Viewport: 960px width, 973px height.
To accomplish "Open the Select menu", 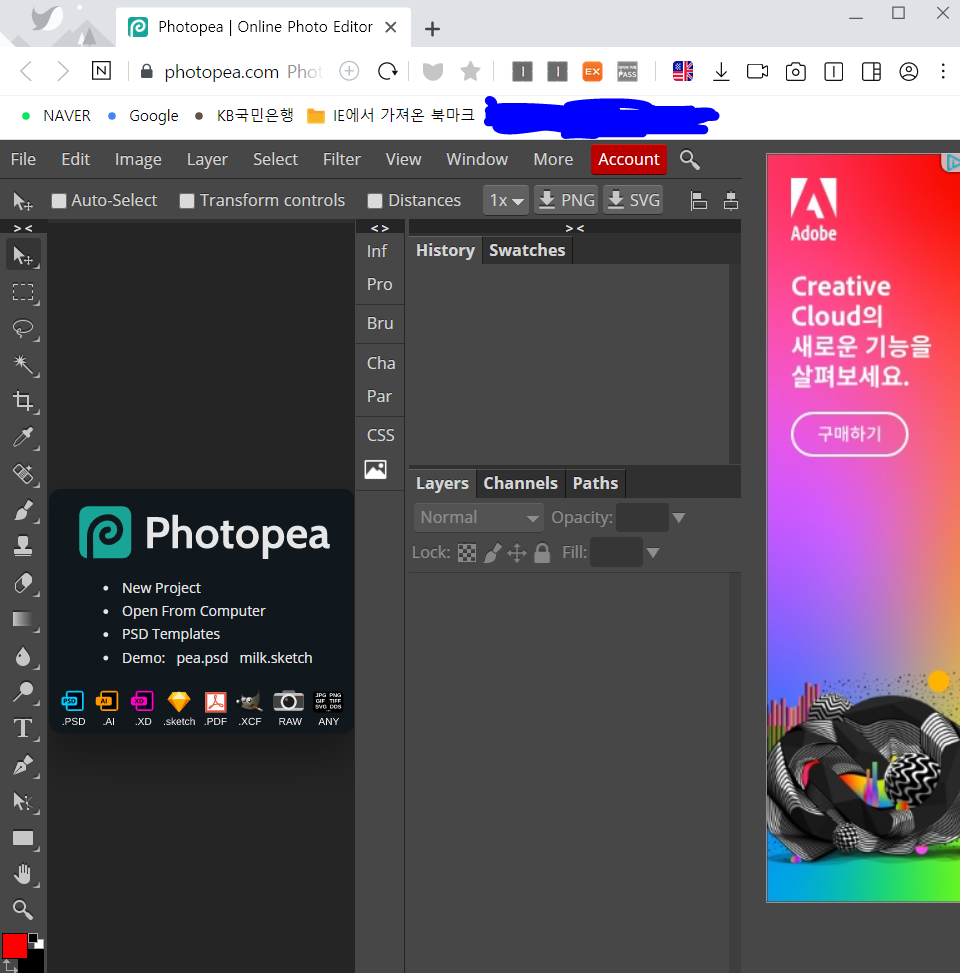I will click(x=275, y=159).
